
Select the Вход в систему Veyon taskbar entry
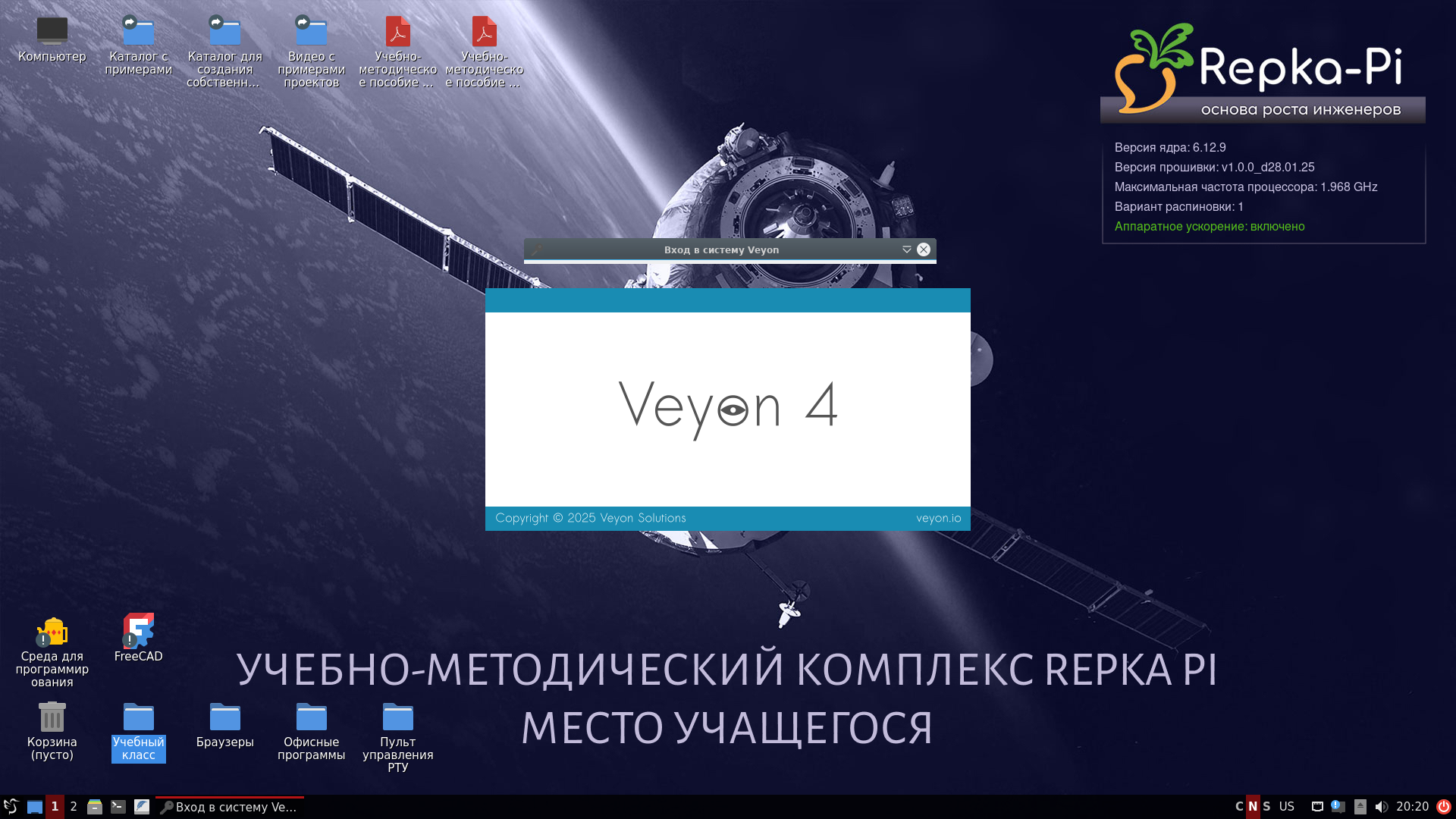227,808
